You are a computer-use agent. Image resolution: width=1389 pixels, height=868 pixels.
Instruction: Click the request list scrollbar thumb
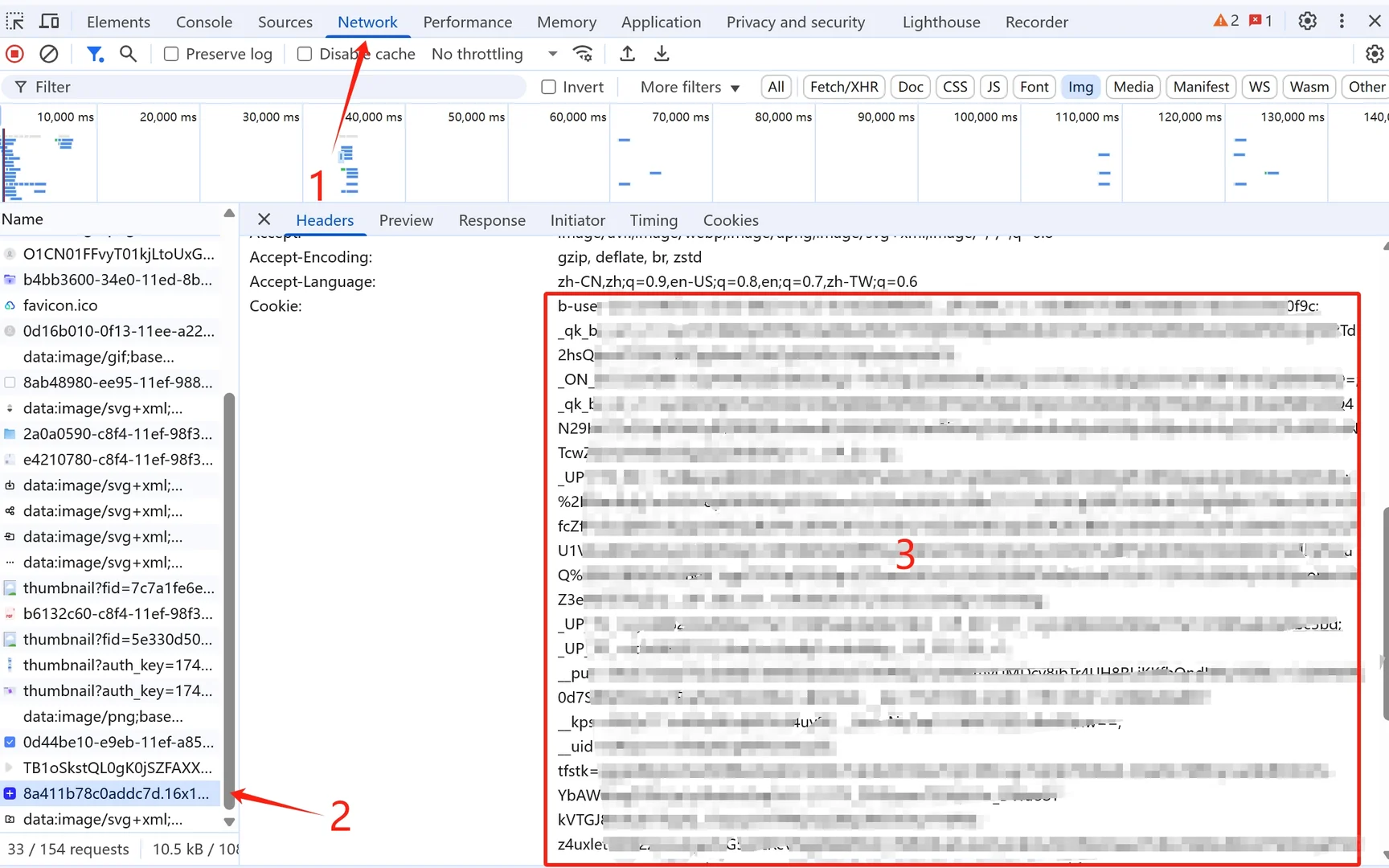(229, 600)
